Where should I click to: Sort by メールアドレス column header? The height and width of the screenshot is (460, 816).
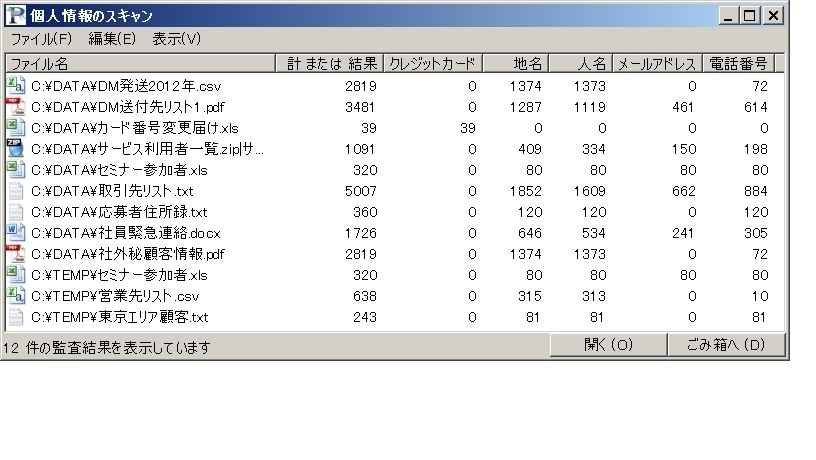[658, 63]
